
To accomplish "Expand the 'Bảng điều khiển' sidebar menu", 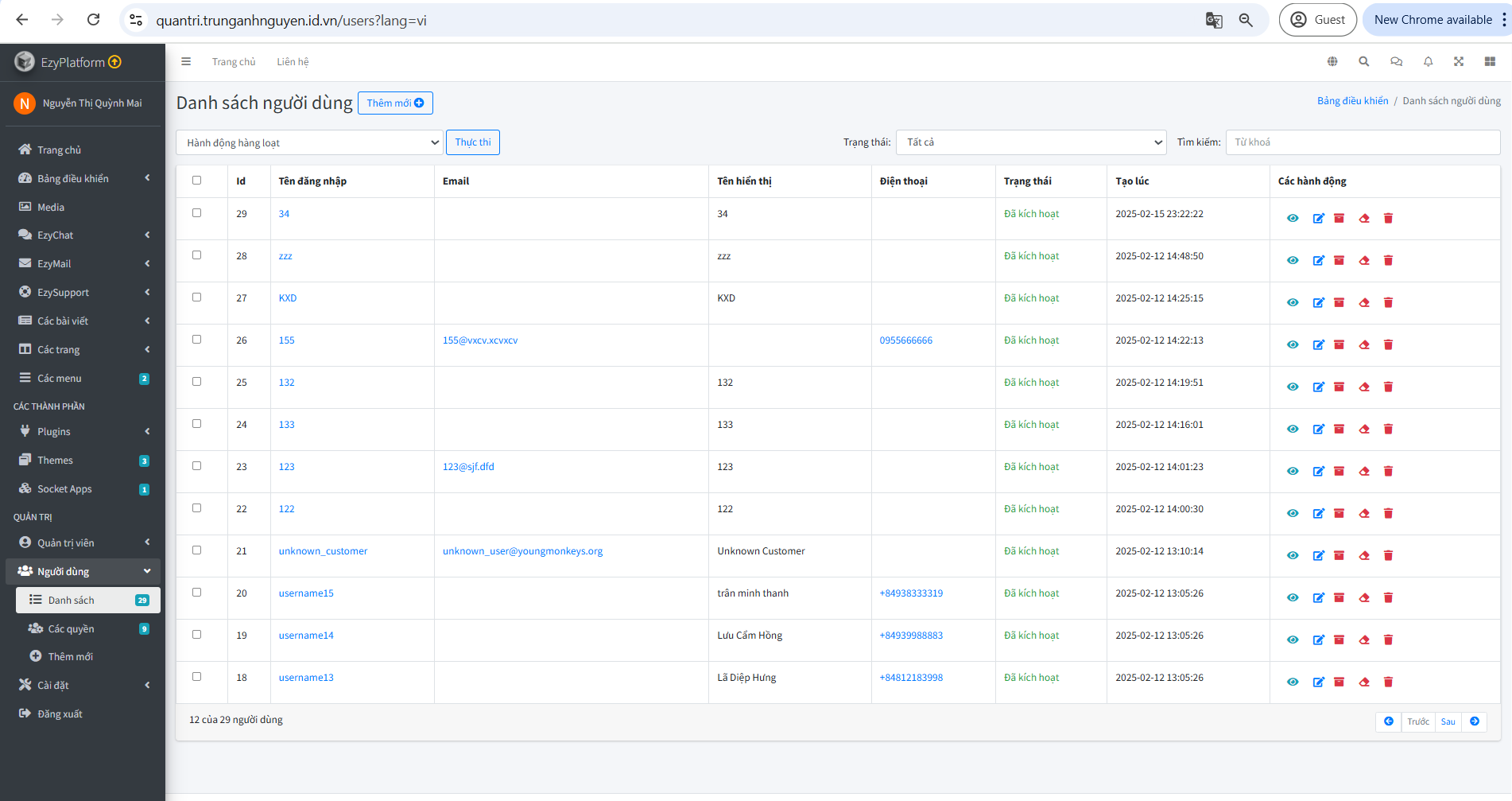I will pos(83,178).
